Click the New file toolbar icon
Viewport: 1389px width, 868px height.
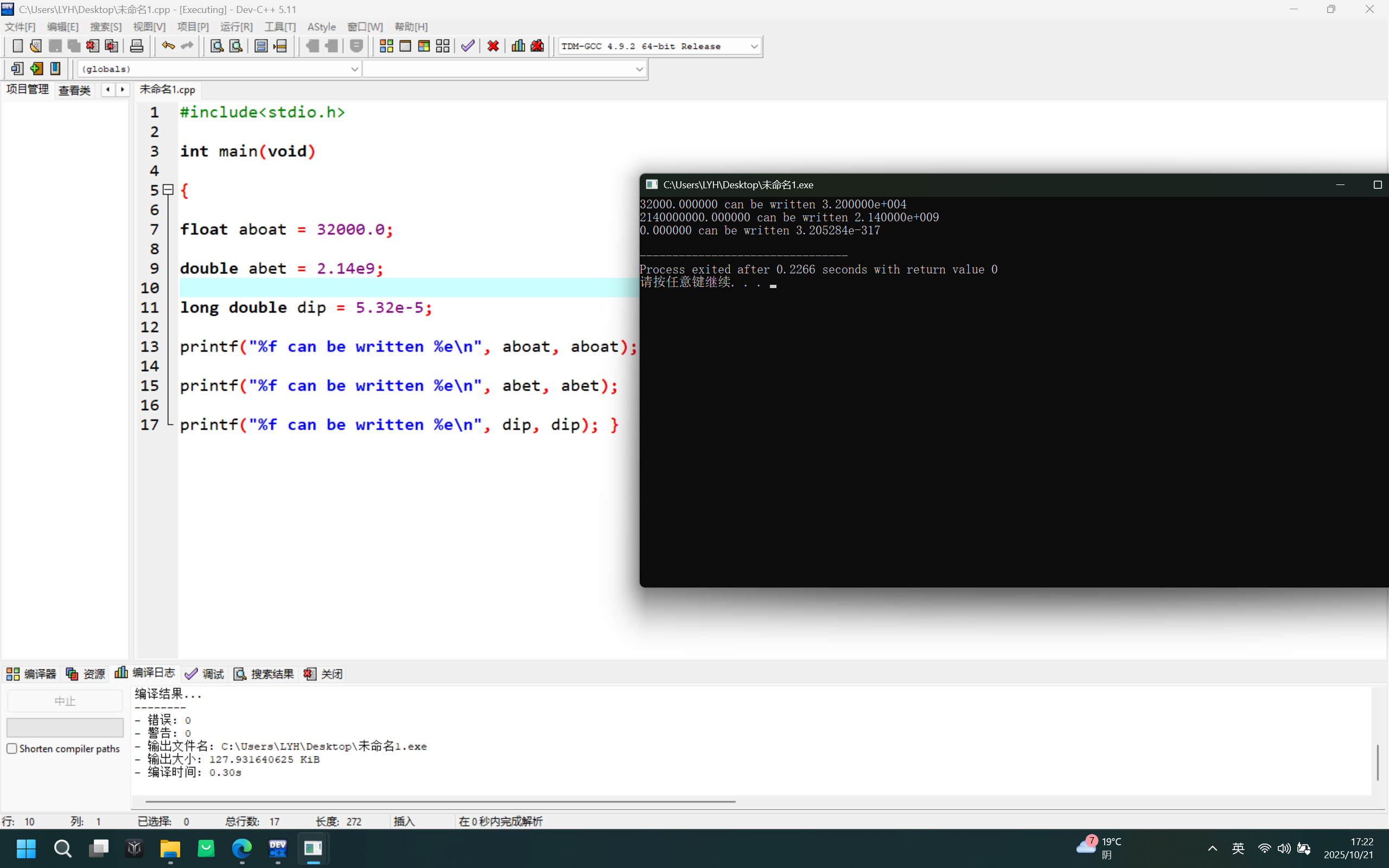point(17,46)
